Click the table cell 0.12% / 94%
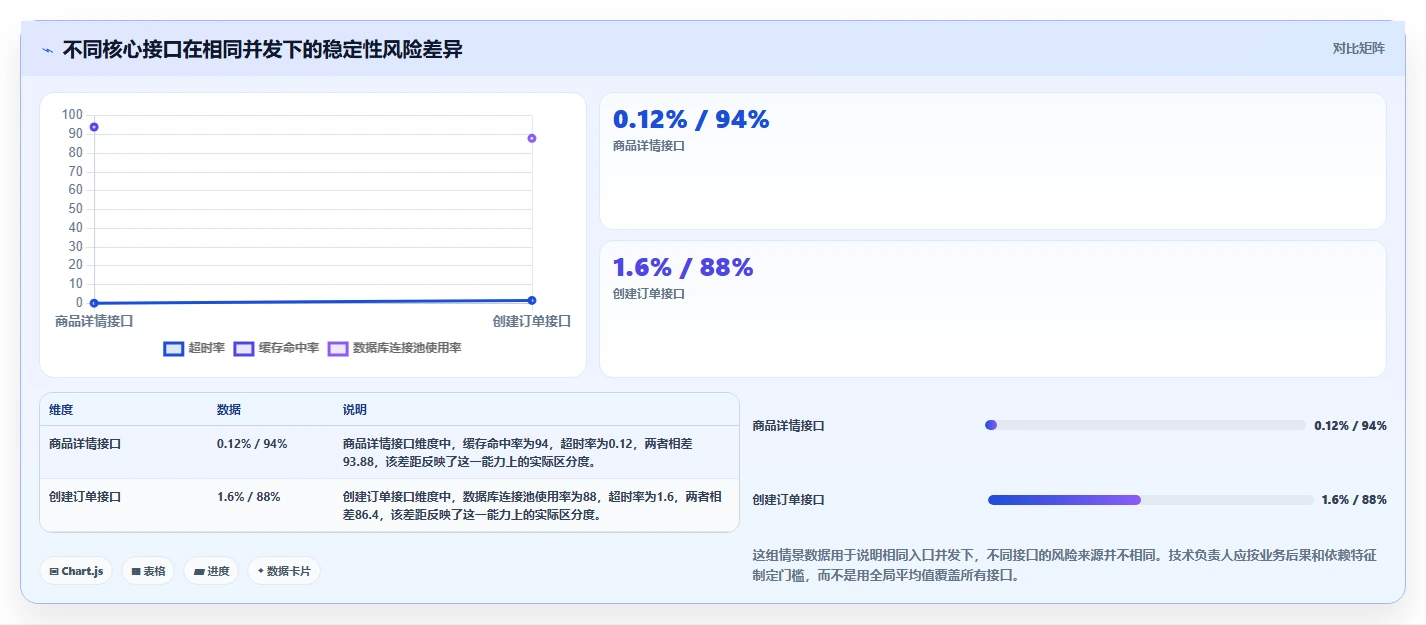 coord(252,444)
